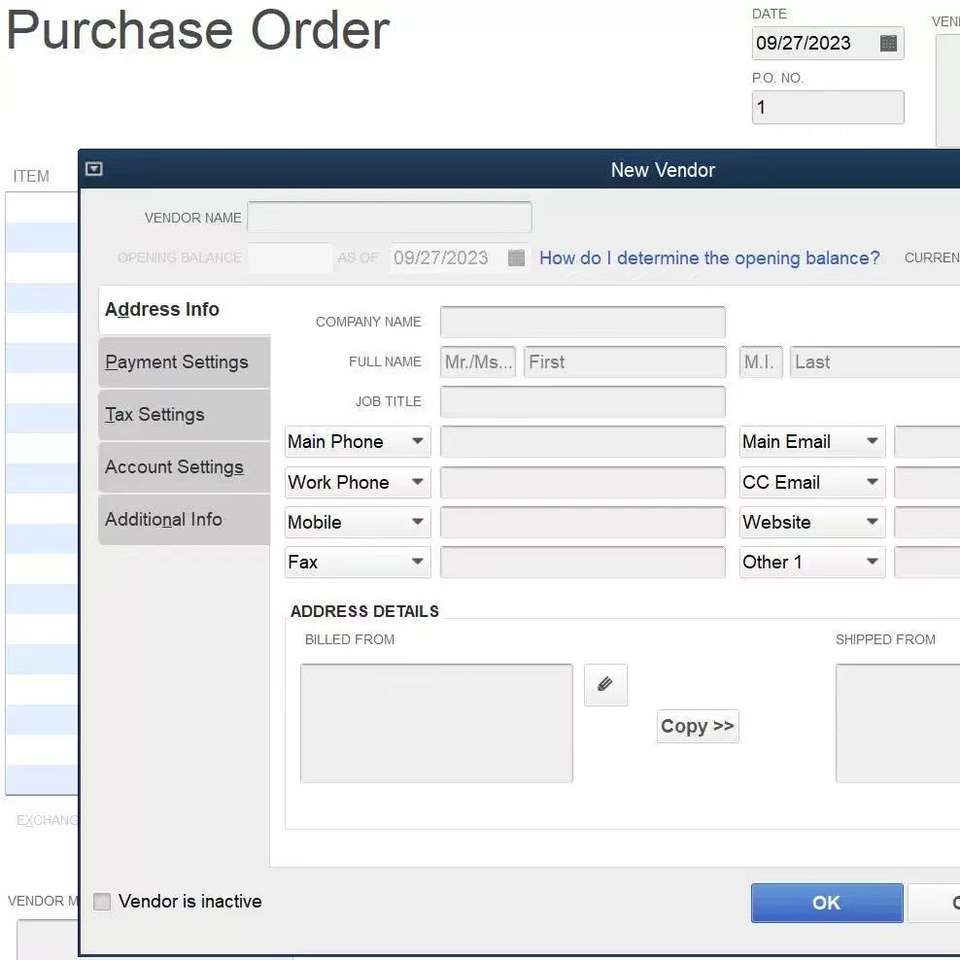Open the Website field type dropdown
Viewport: 960px width, 960px height.
872,522
